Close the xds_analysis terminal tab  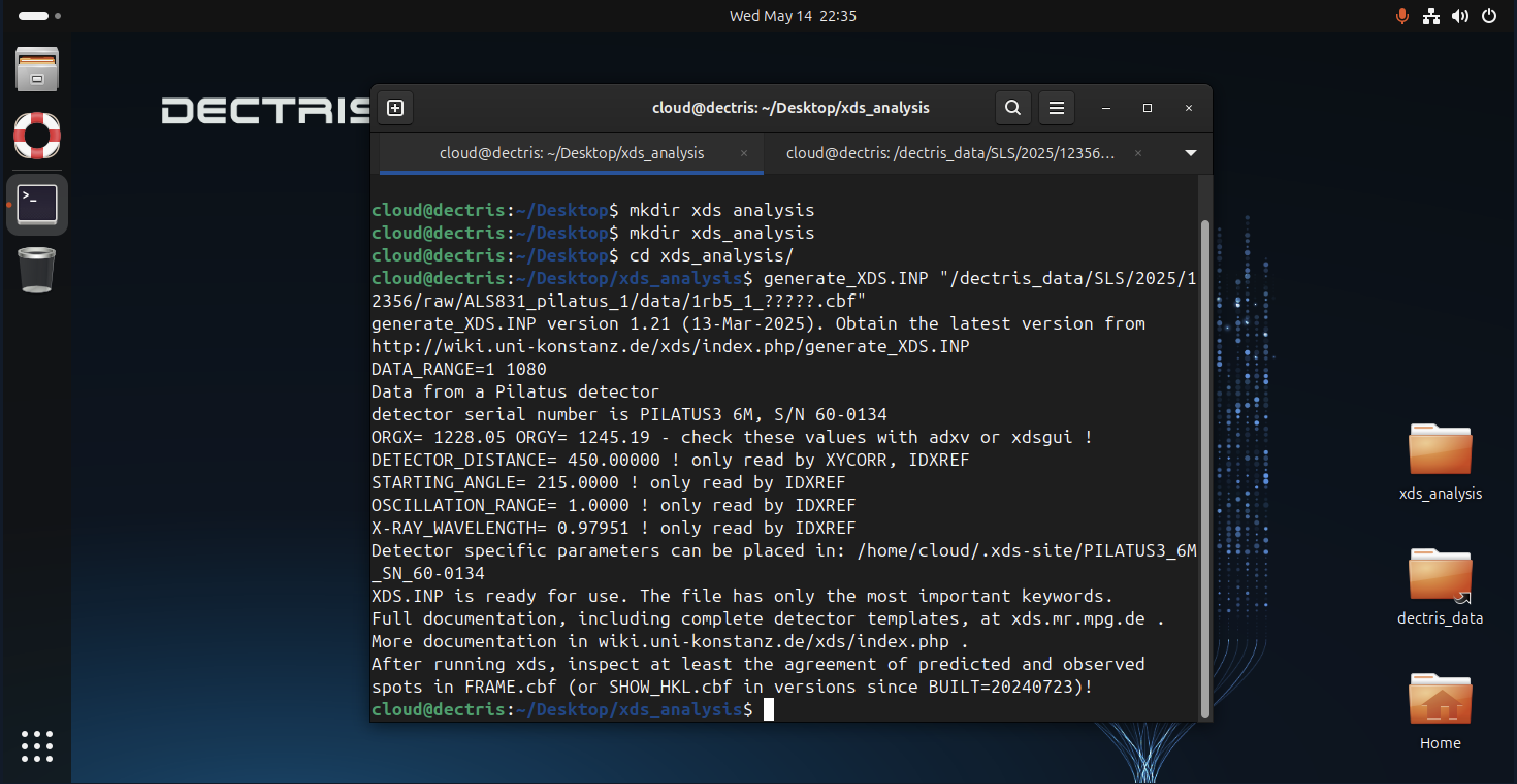coord(744,153)
